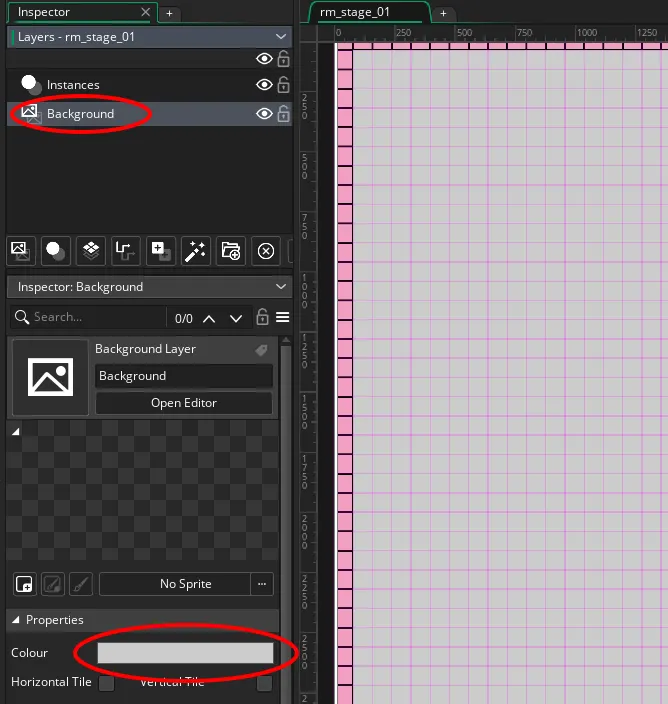
Task: Create a new layer folder icon
Action: 231,251
